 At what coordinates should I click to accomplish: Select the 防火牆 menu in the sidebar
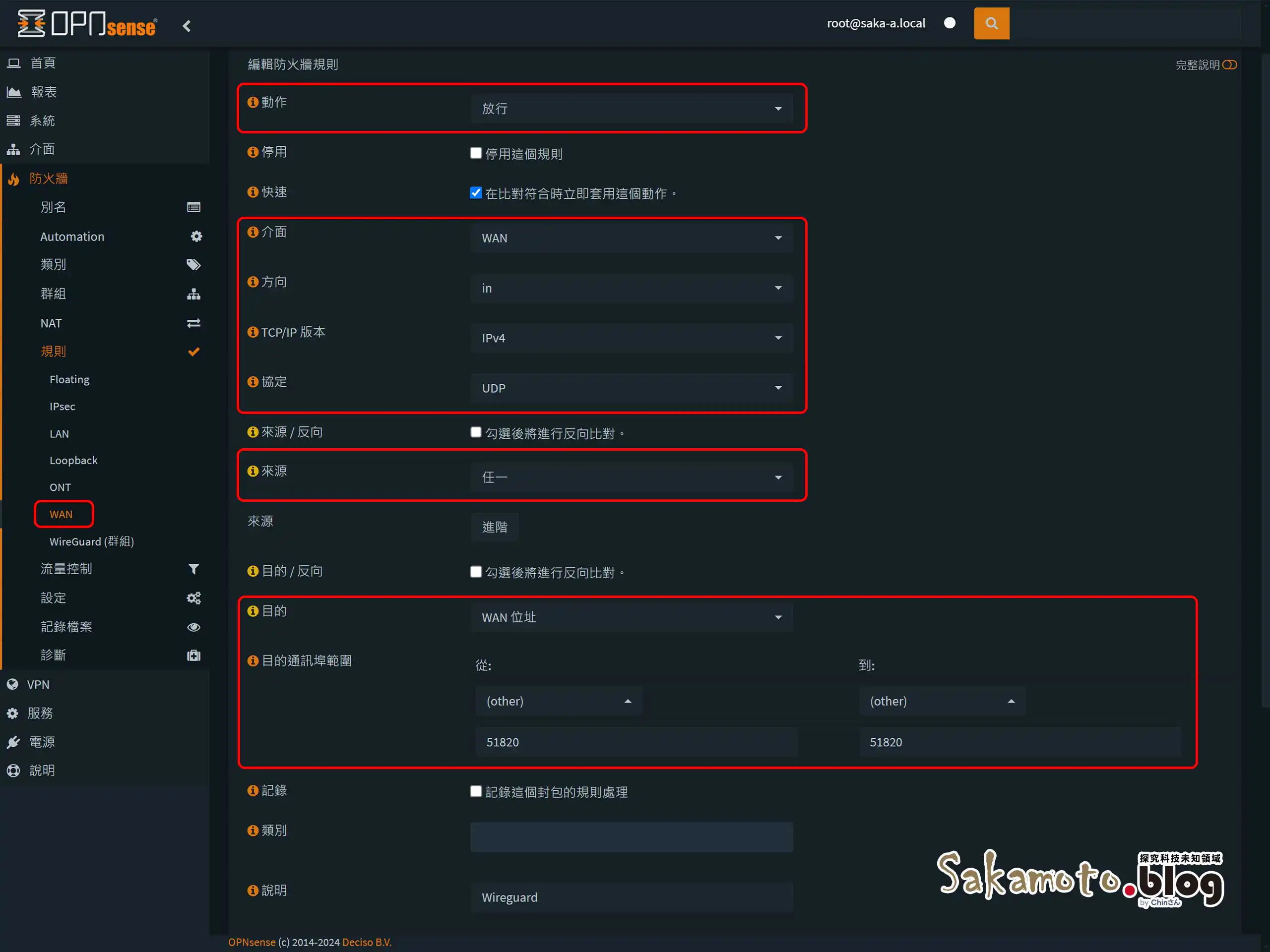49,178
